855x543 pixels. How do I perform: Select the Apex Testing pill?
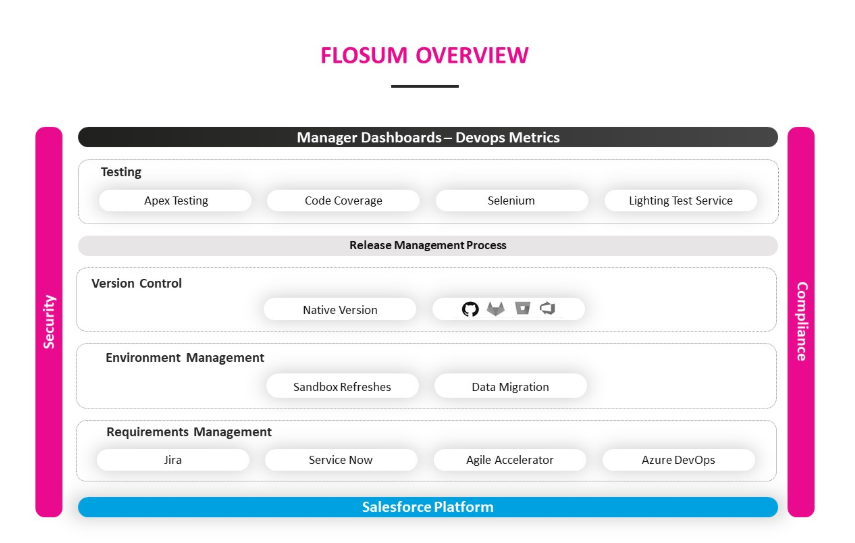point(176,201)
